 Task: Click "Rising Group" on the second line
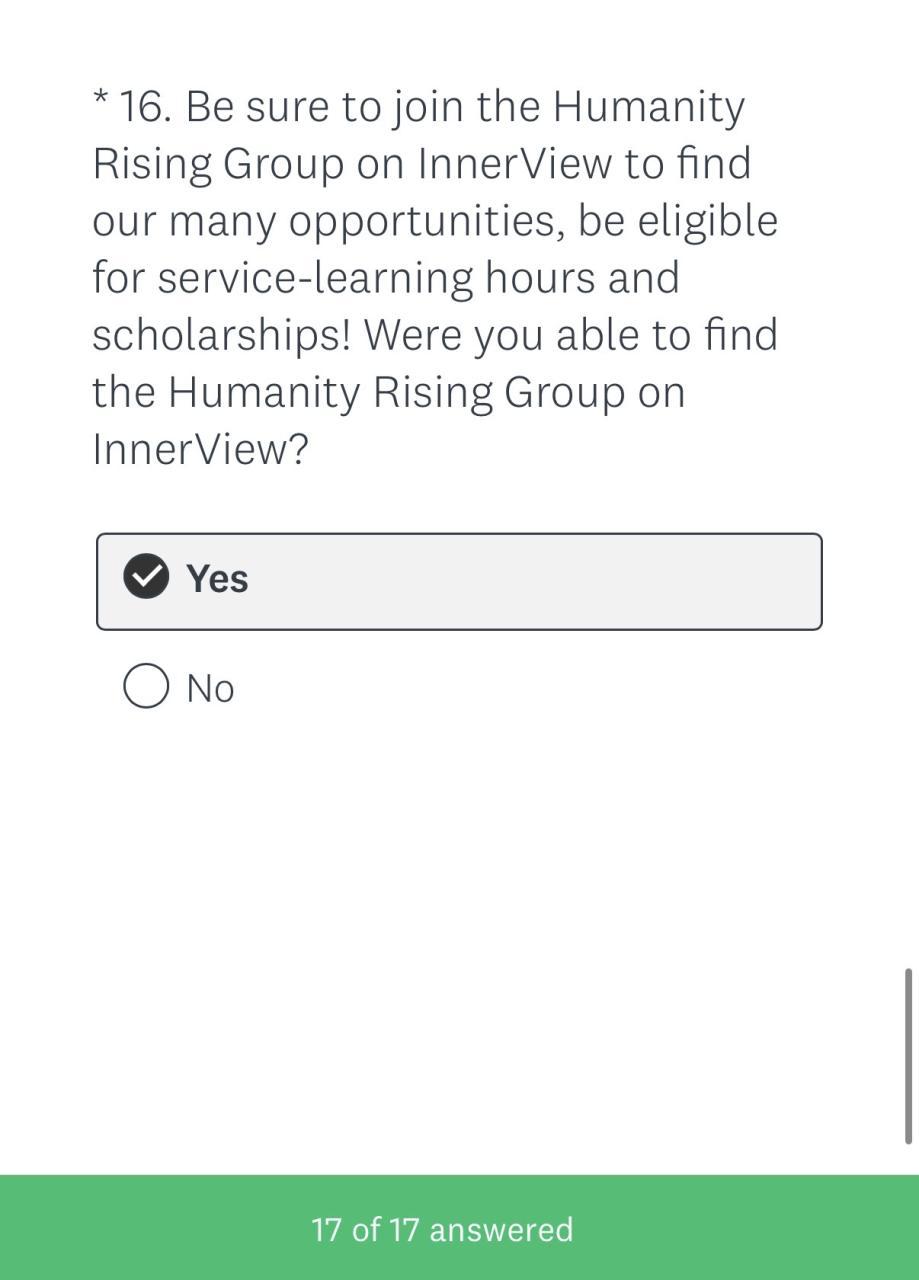coord(218,164)
